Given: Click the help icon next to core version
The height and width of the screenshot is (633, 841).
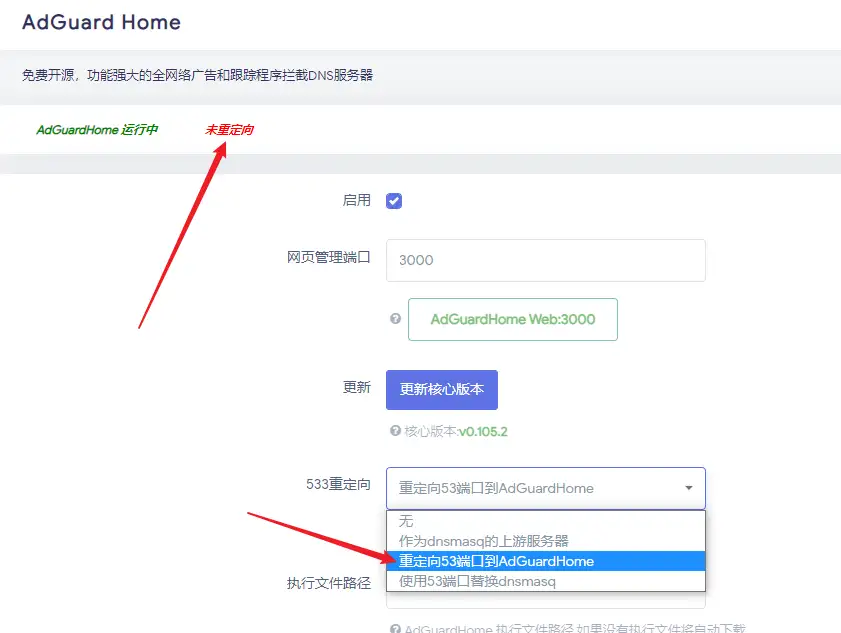Looking at the screenshot, I should [x=395, y=431].
